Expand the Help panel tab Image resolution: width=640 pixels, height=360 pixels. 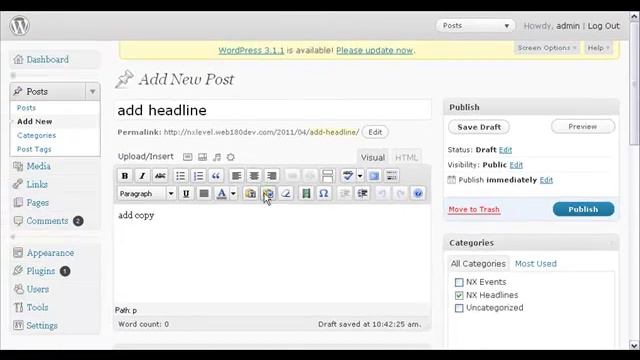[x=598, y=48]
